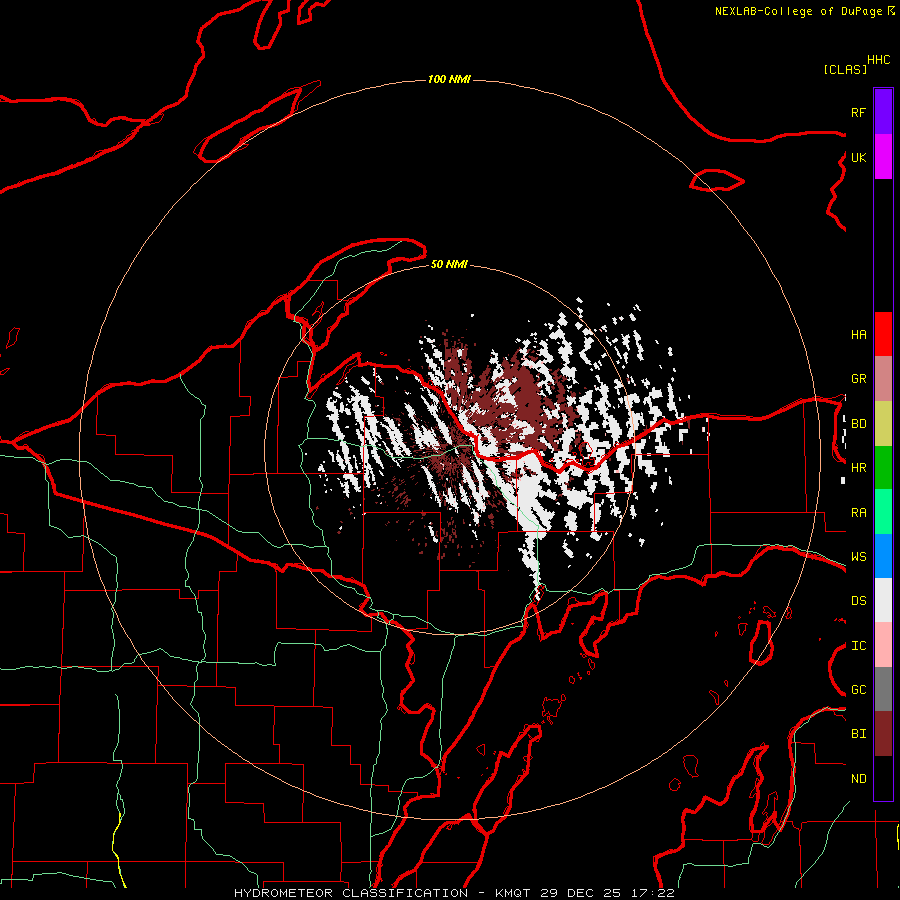Click the "GC" legend label
Viewport: 900px width, 900px height.
point(858,690)
